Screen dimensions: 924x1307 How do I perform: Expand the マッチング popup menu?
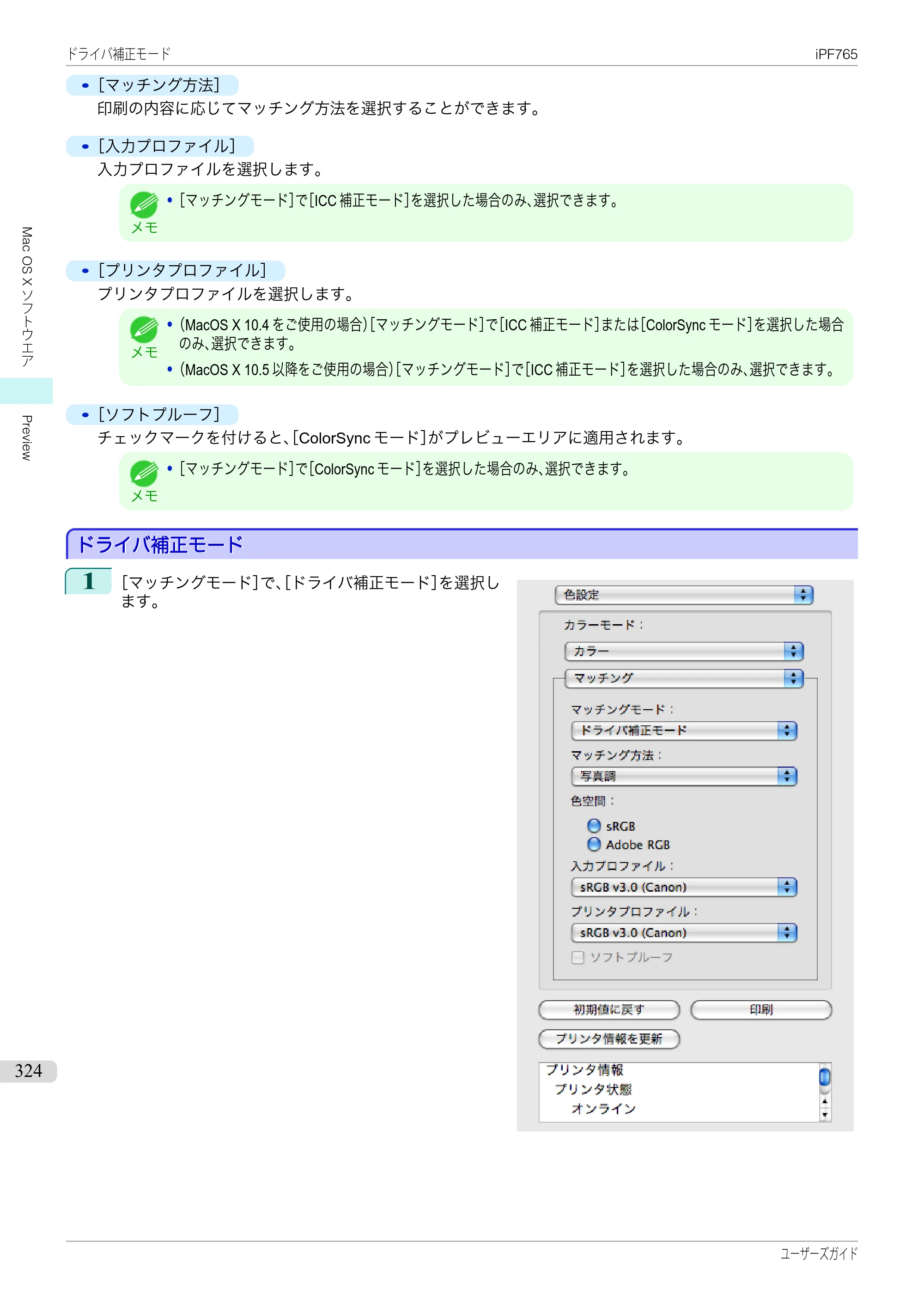[684, 678]
